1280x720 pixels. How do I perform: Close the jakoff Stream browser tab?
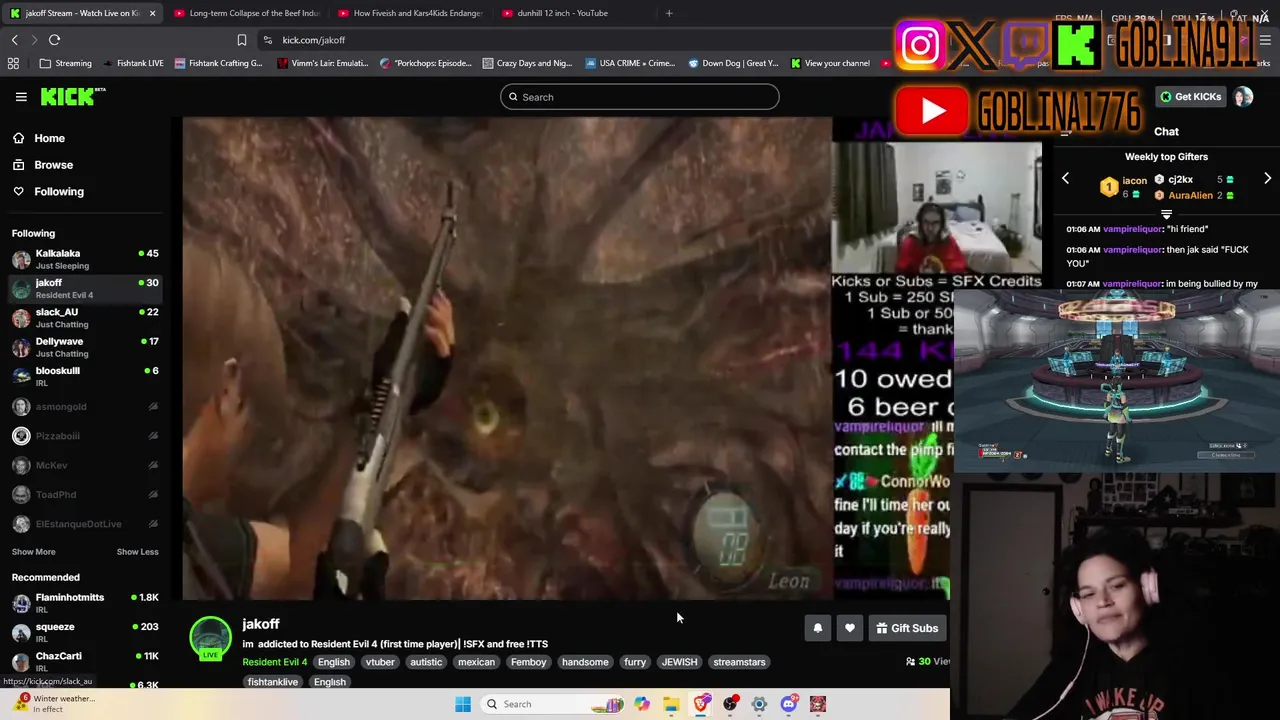click(152, 13)
